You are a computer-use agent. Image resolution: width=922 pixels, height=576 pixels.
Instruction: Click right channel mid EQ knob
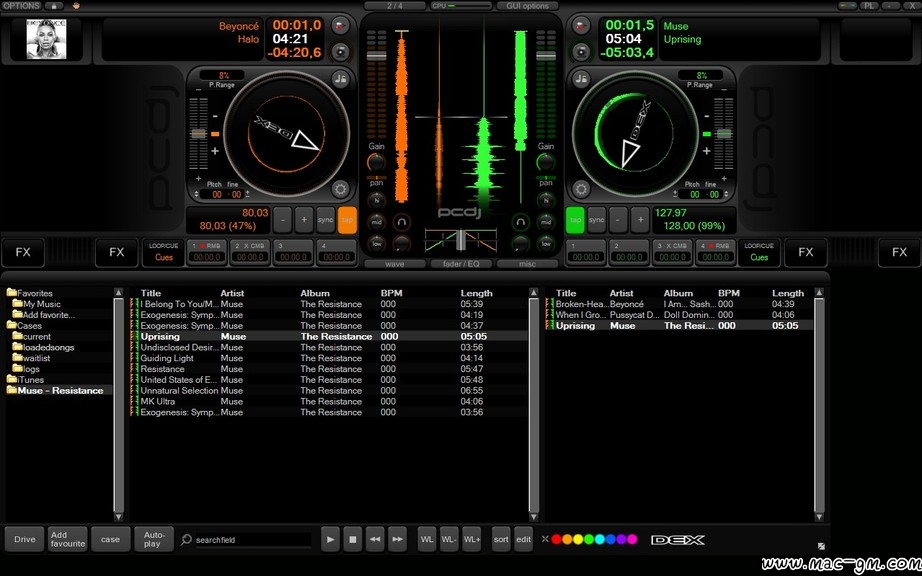point(546,222)
